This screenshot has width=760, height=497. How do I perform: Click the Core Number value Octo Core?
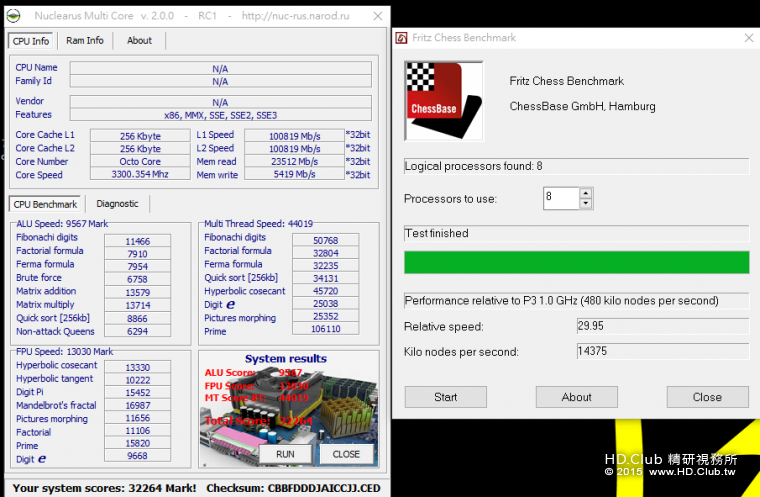click(x=140, y=161)
